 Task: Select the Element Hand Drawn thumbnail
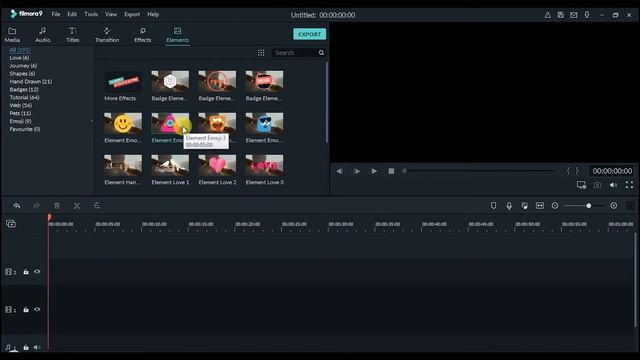coord(123,165)
